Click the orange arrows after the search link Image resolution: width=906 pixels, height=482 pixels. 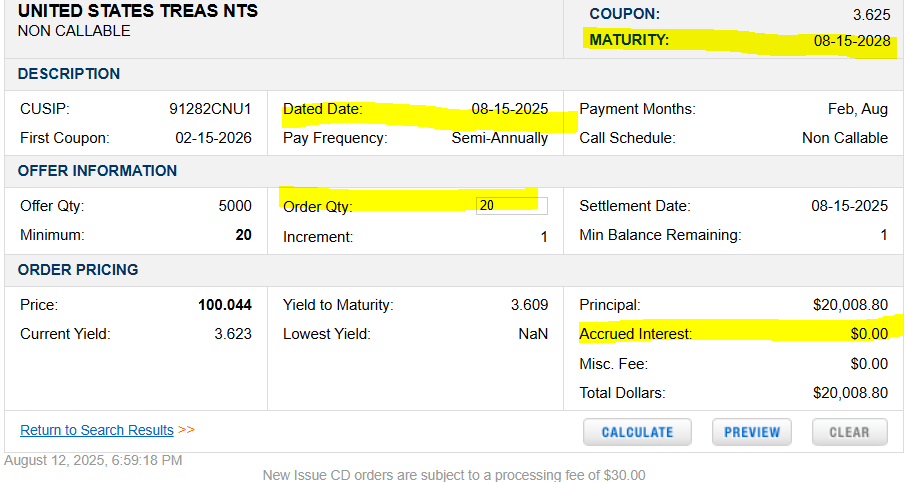pyautogui.click(x=187, y=430)
